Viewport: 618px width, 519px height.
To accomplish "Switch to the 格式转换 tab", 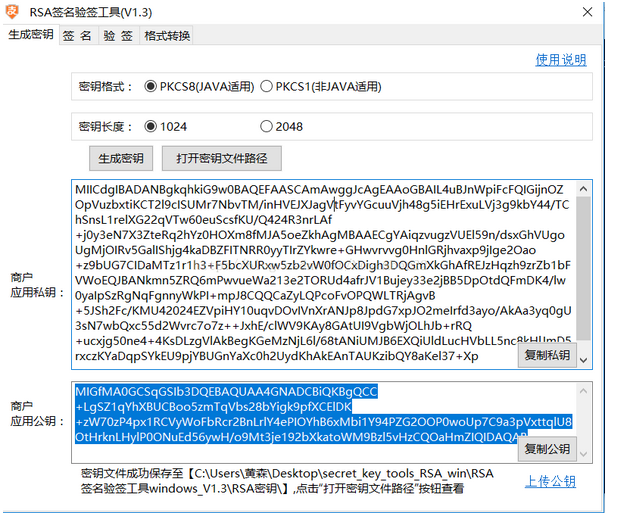I will [x=167, y=35].
